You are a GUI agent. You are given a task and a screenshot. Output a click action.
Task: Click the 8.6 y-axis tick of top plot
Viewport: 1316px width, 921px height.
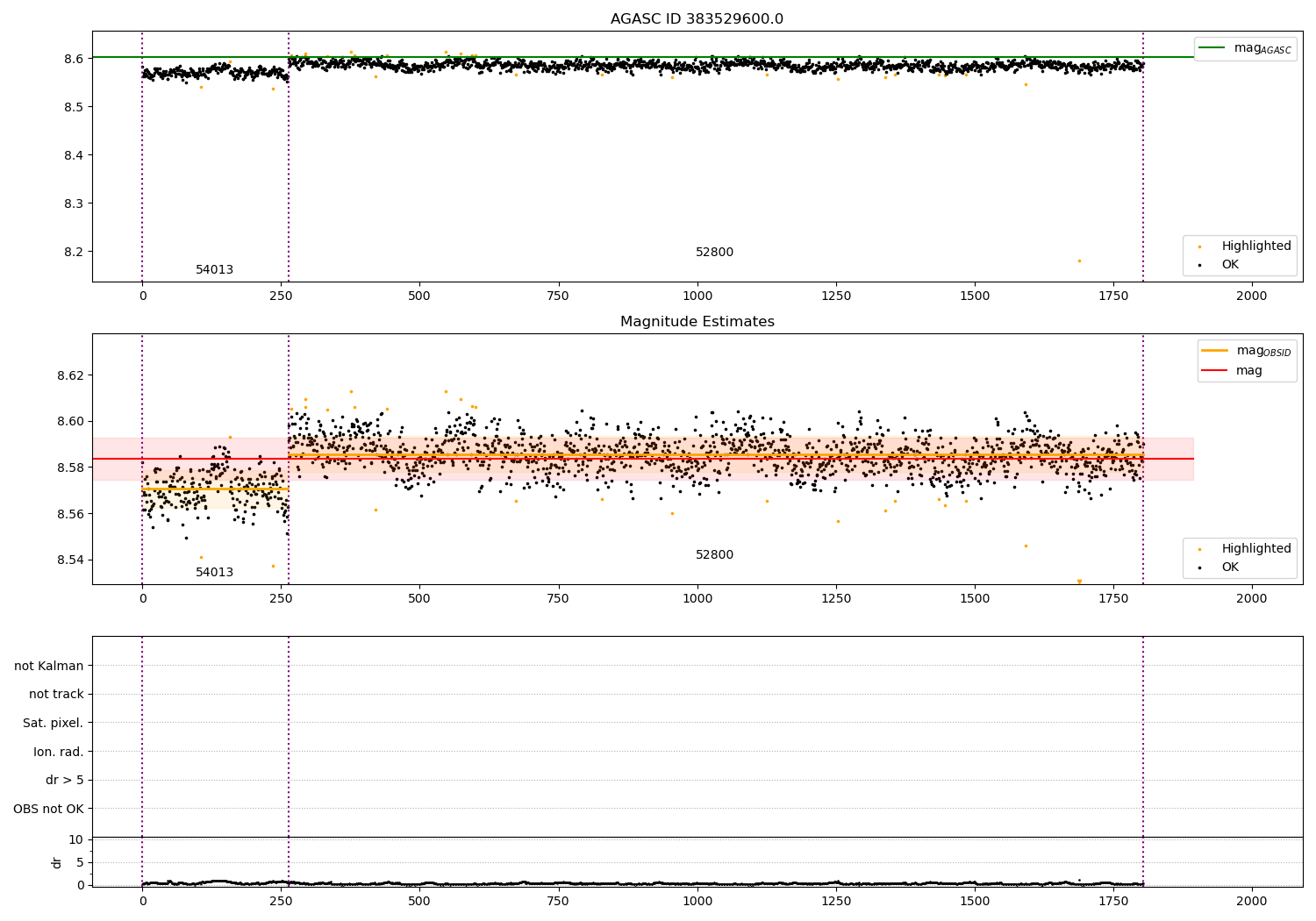pyautogui.click(x=74, y=59)
